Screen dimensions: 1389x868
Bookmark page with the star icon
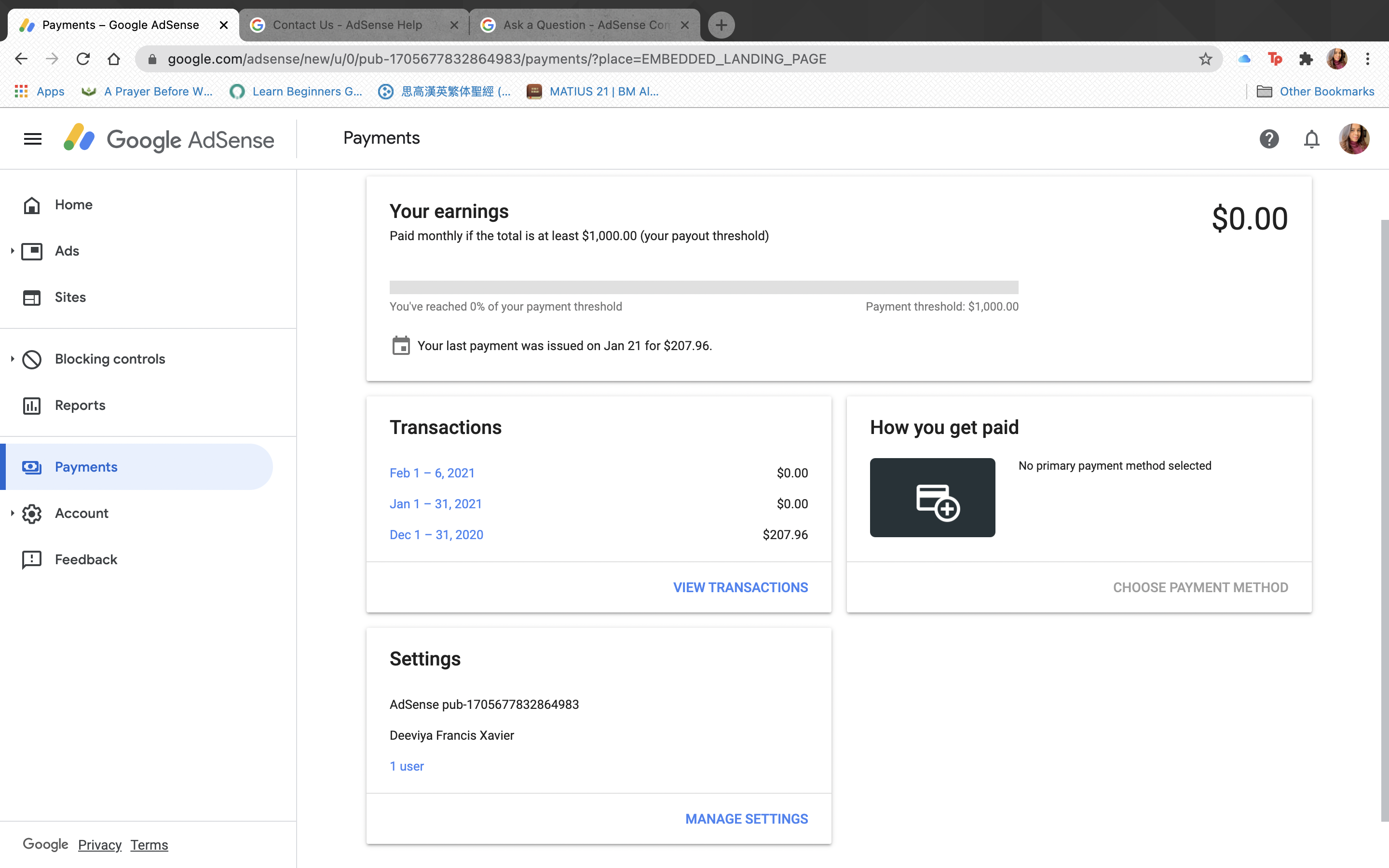click(1205, 59)
